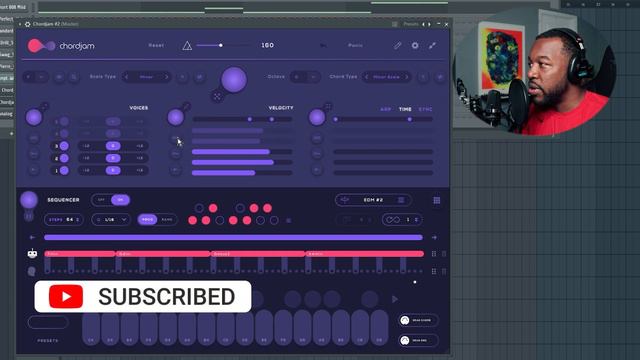This screenshot has height=360, width=640.
Task: Click the list icon inside EDM #2 selector
Action: pos(401,200)
